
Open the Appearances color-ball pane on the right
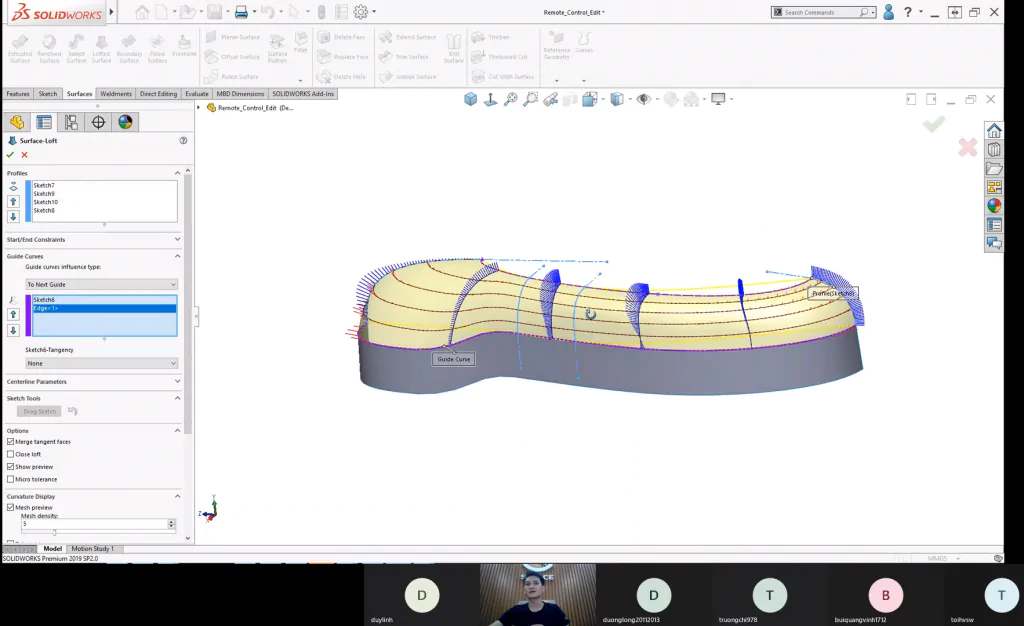click(x=994, y=206)
